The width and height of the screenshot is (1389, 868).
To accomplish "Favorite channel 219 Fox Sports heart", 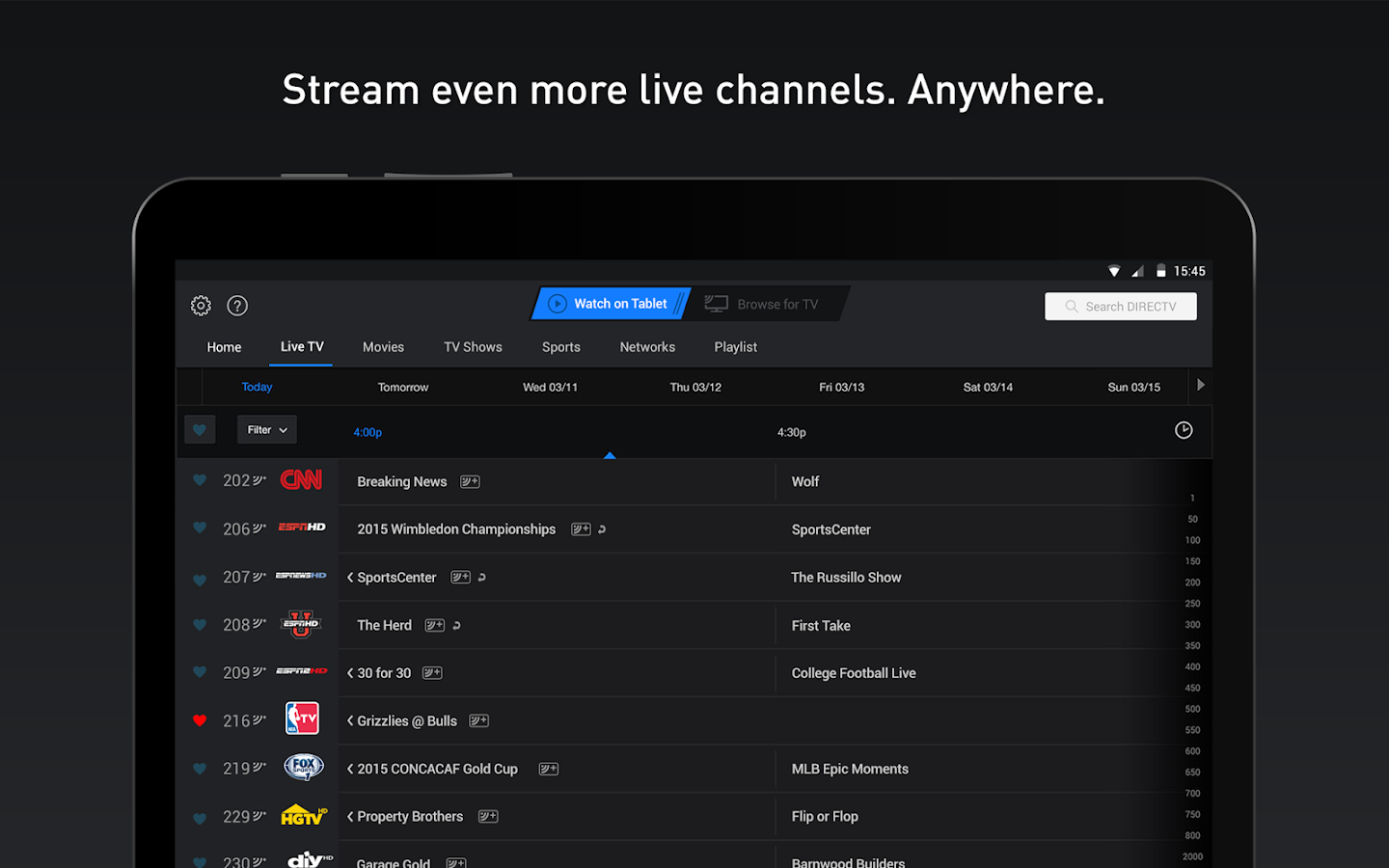I will point(200,769).
